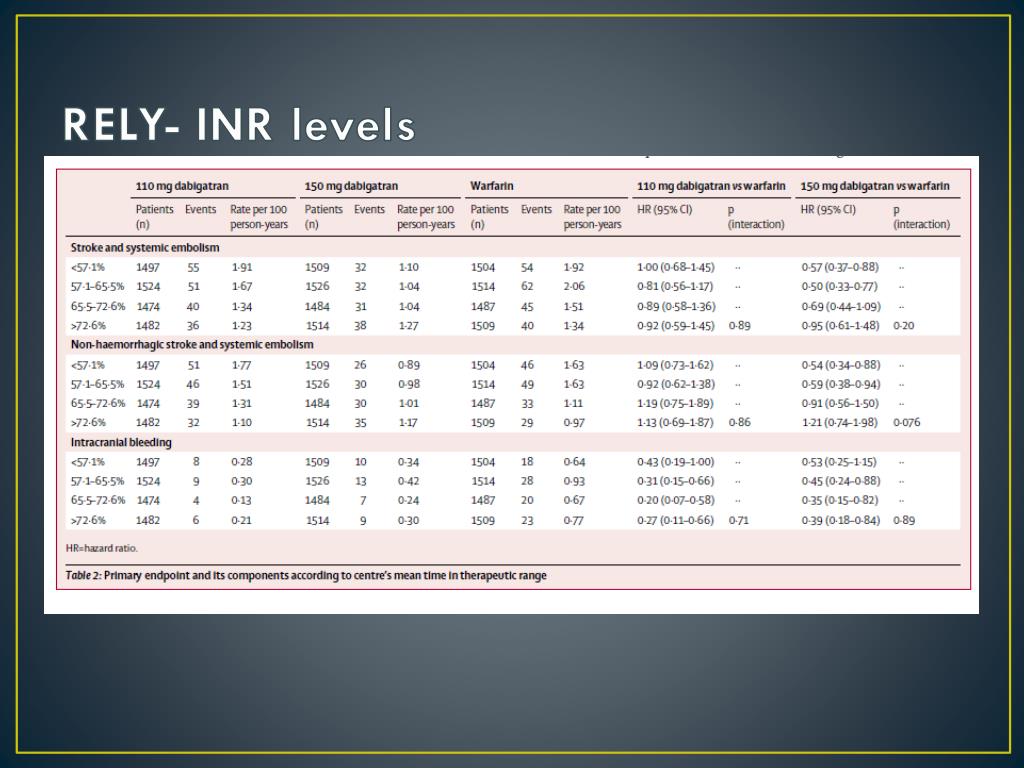Select hazard ratio "0·57 (0·37–0·88)"

click(x=840, y=267)
